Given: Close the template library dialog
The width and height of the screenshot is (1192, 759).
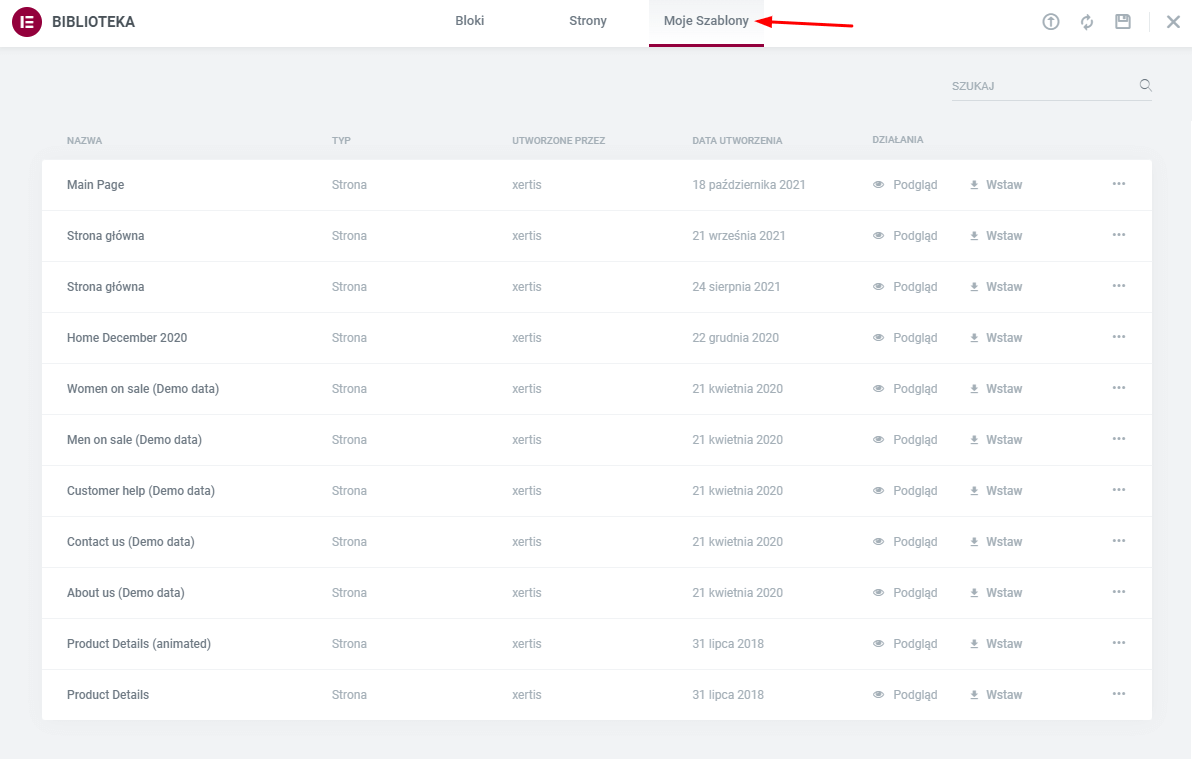Looking at the screenshot, I should tap(1173, 22).
